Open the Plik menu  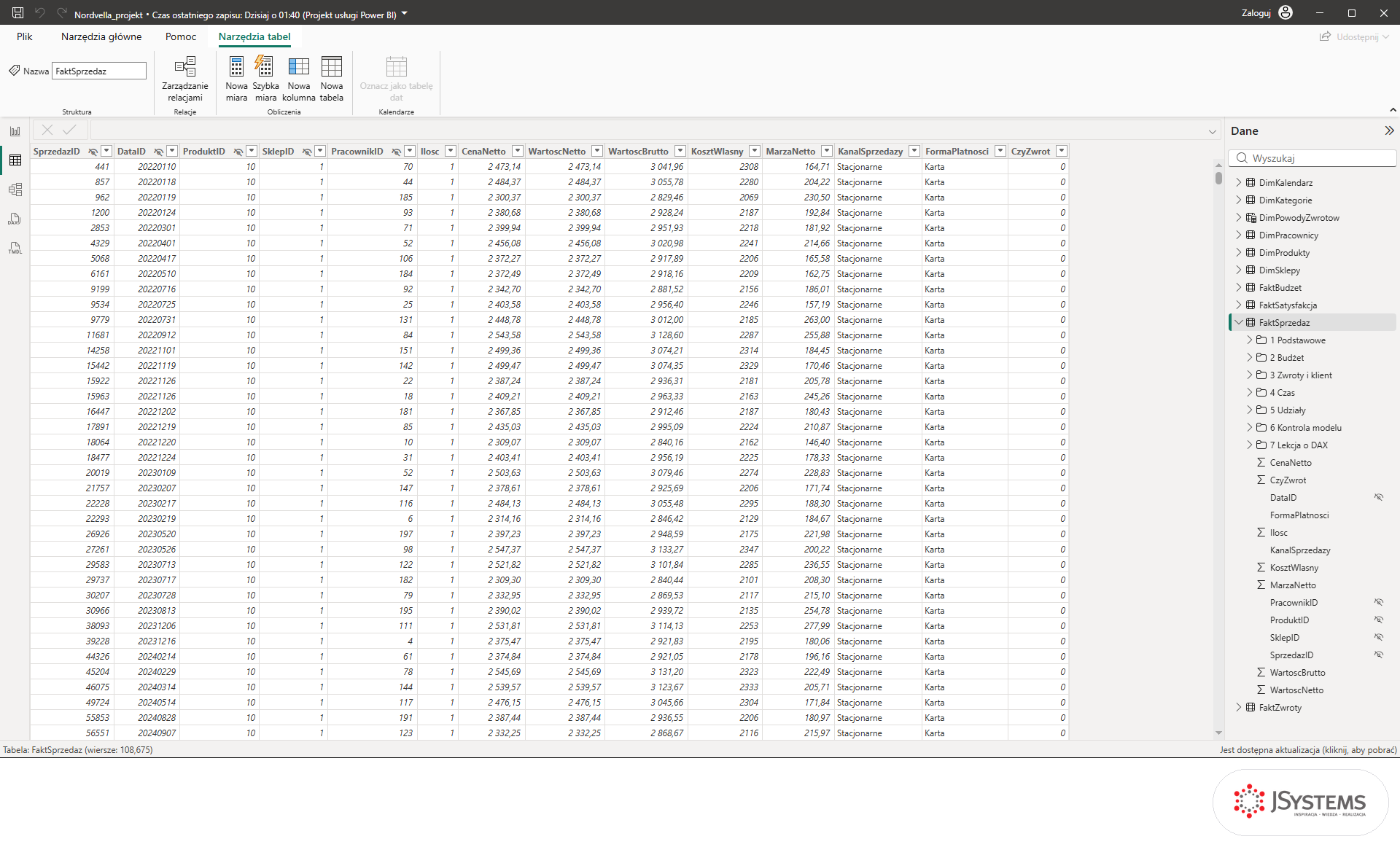tap(25, 36)
